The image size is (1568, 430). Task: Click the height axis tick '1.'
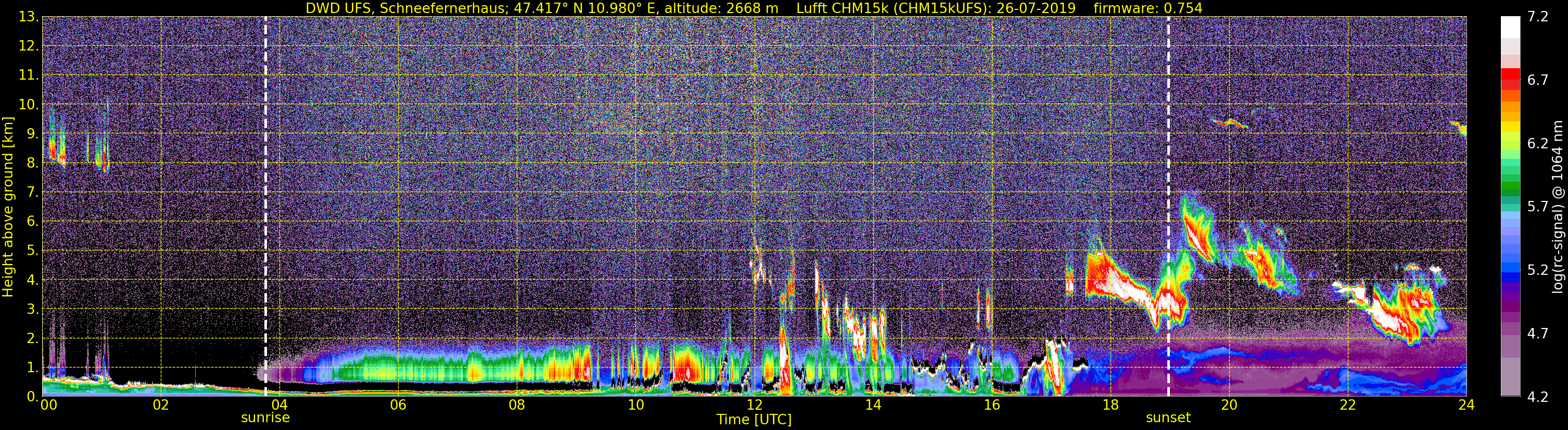(32, 368)
